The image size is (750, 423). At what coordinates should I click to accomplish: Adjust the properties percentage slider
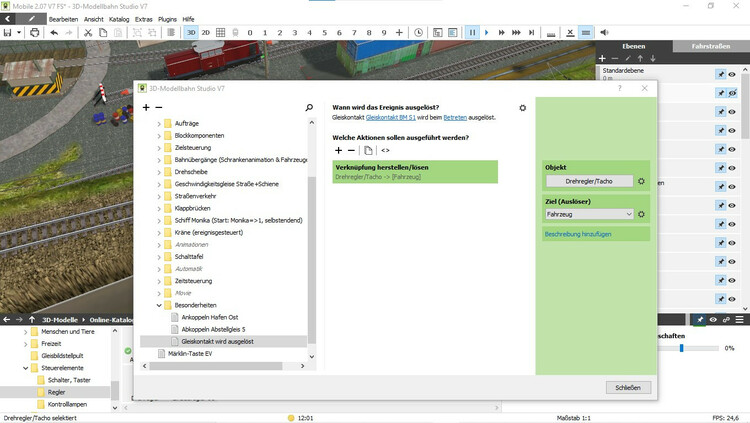(682, 348)
